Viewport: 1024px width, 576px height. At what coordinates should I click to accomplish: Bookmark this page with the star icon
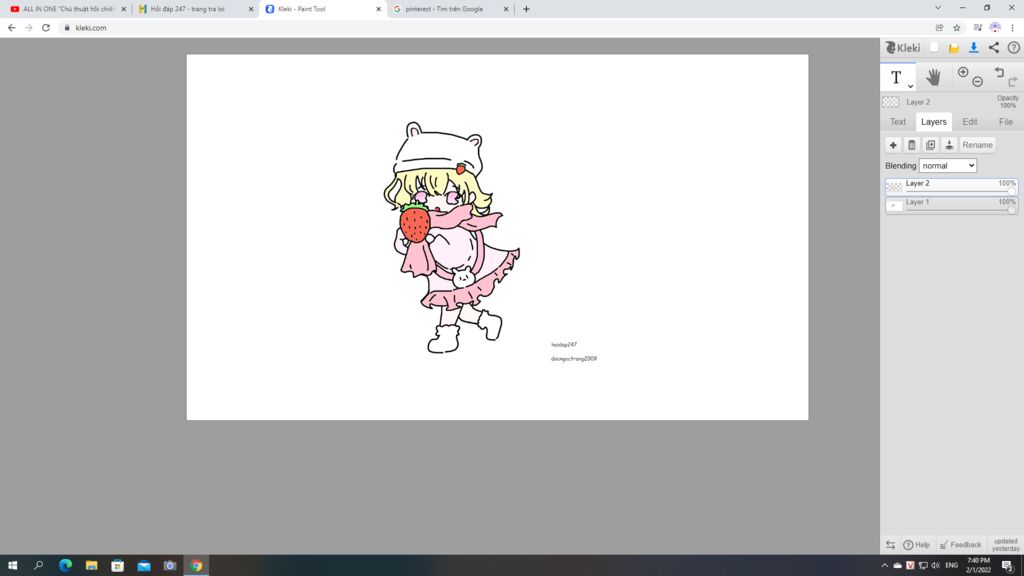tap(957, 27)
